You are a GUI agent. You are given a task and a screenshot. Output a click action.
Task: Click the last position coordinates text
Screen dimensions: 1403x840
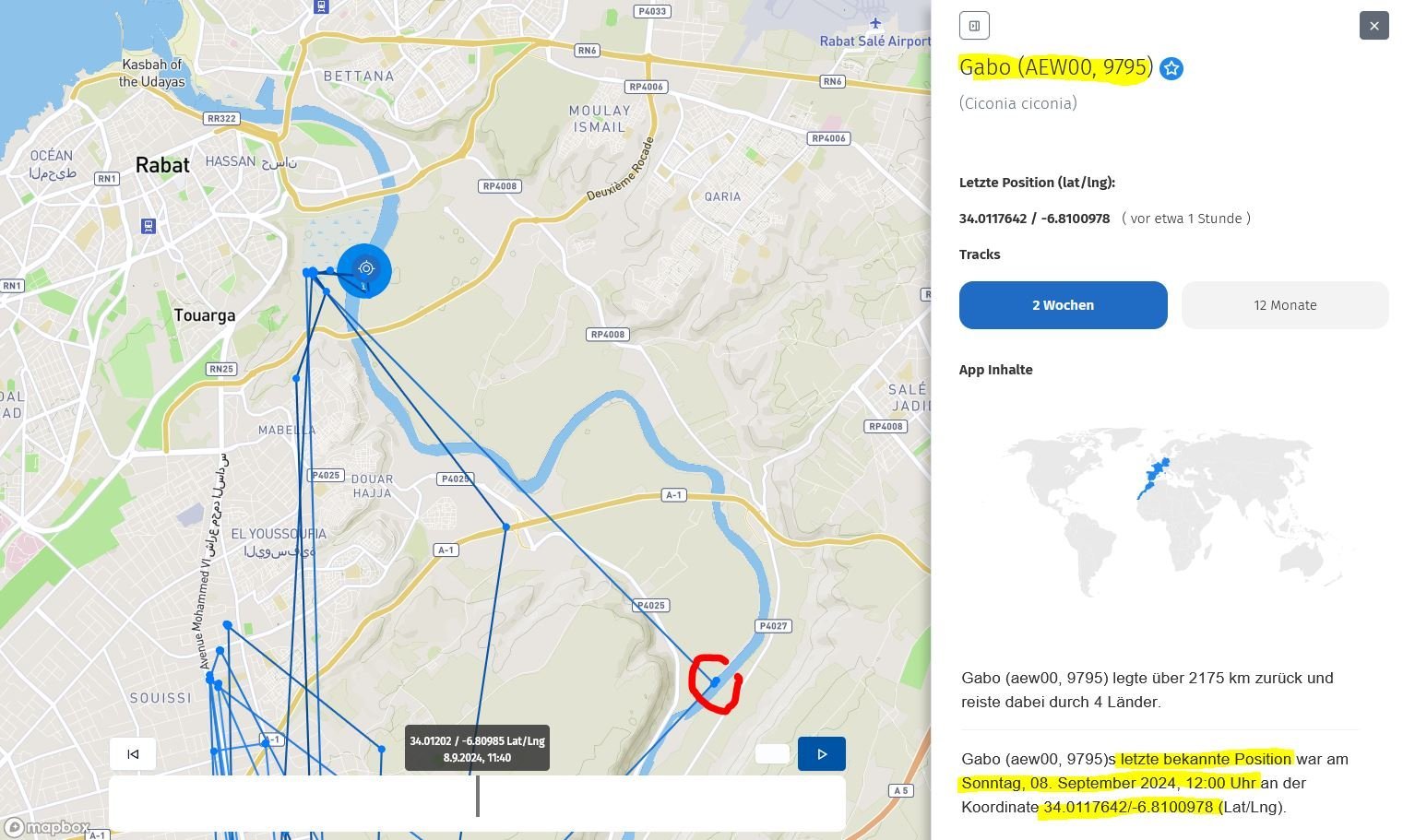click(x=1034, y=219)
